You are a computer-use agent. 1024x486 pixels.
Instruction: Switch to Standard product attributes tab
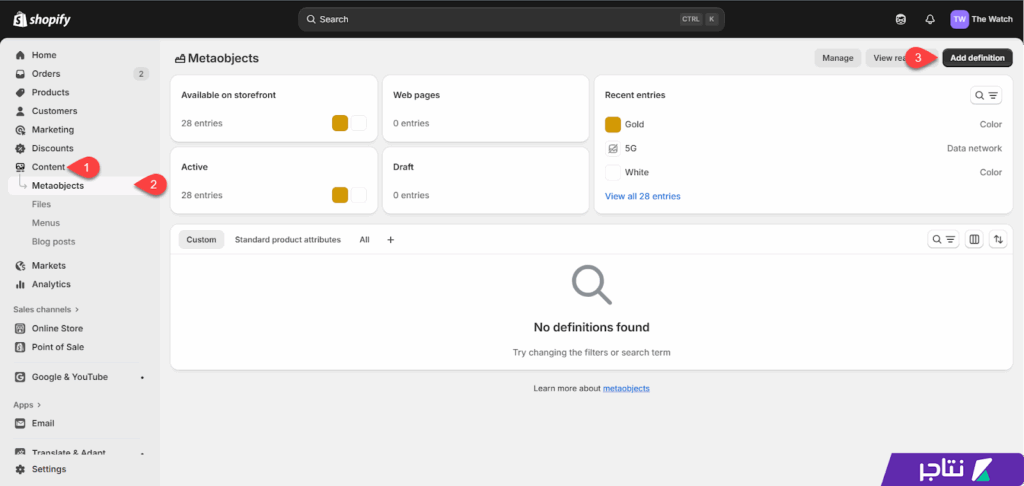pos(288,240)
